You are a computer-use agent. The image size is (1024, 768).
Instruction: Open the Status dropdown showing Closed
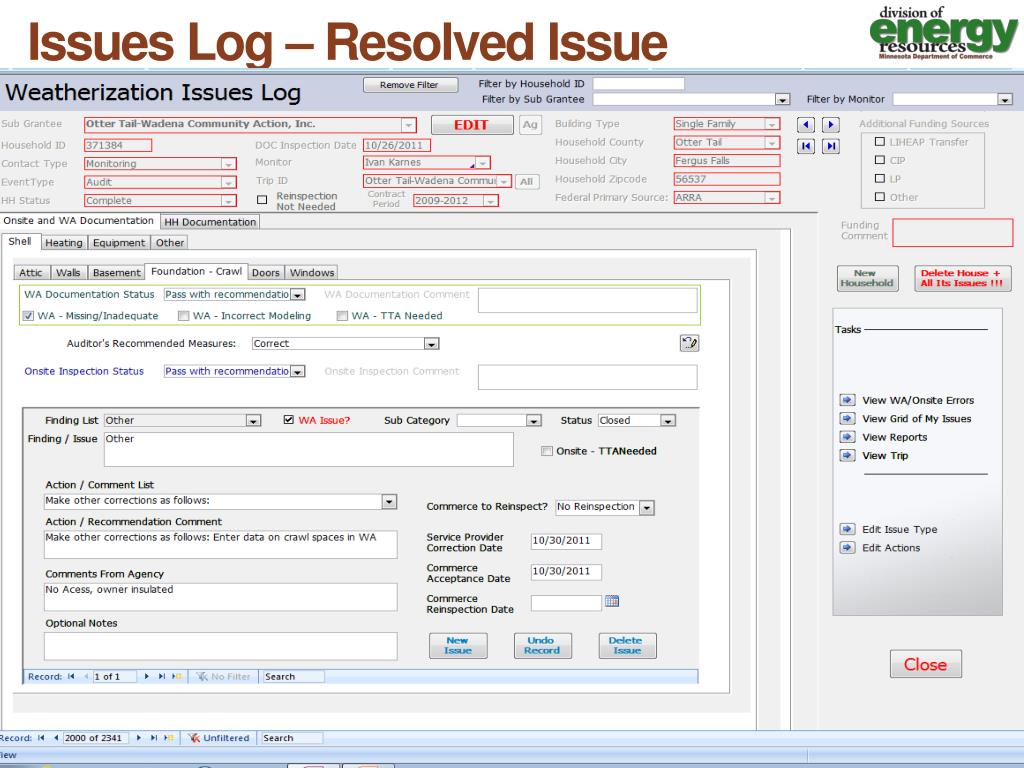tap(668, 421)
